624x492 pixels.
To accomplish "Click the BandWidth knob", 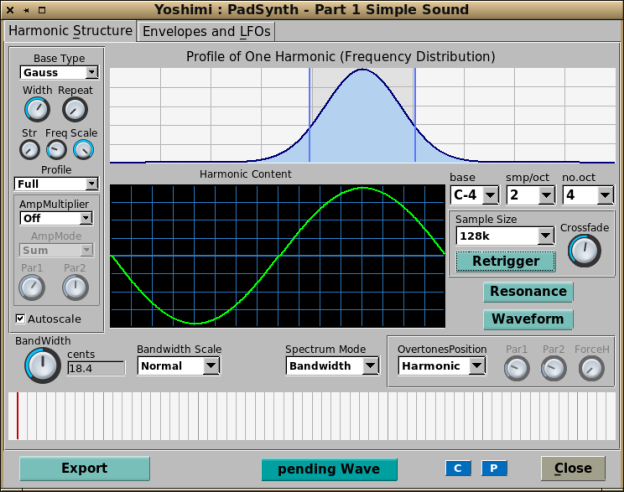I will click(x=41, y=366).
